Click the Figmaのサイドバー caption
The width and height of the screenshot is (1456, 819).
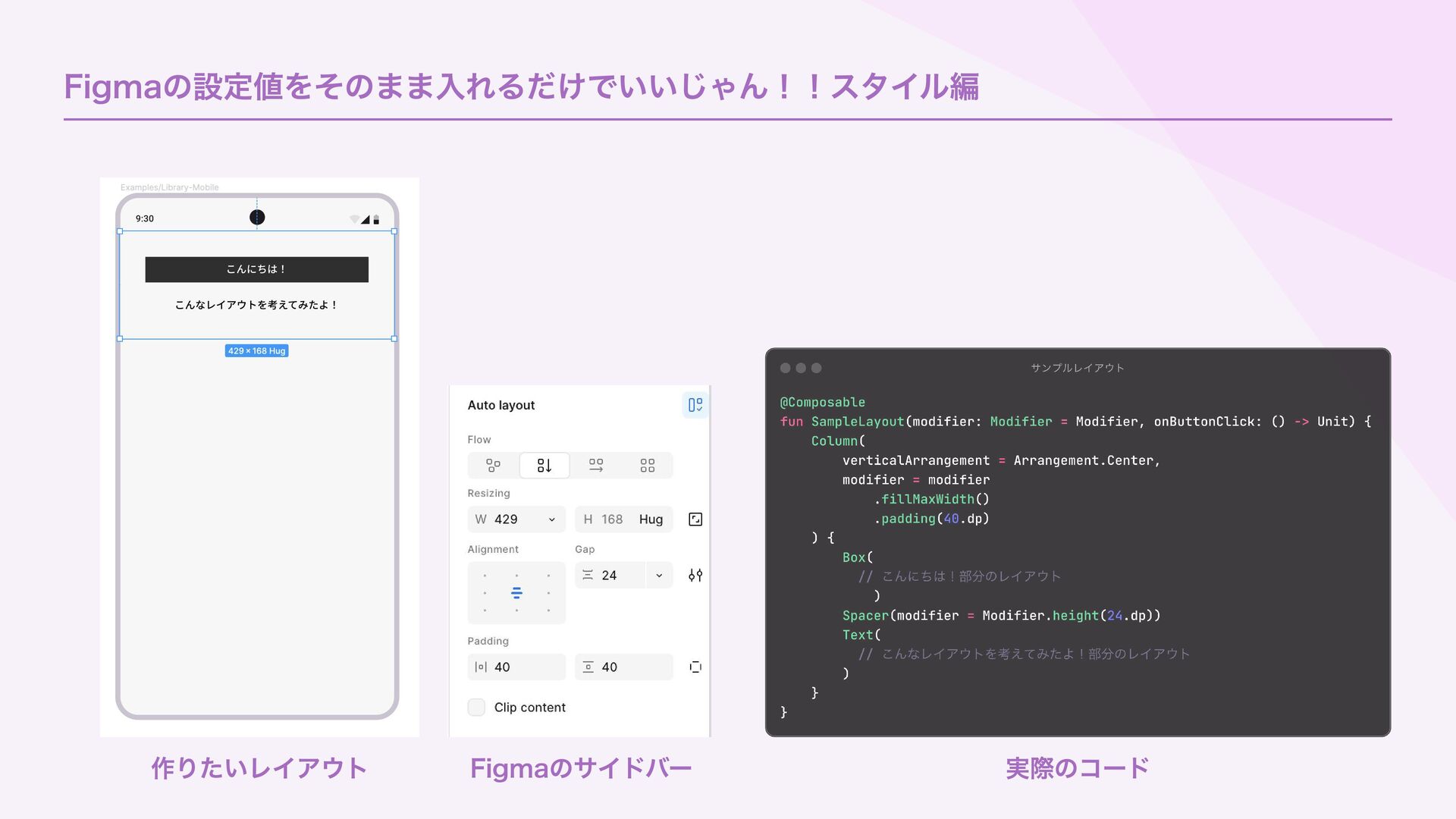[x=581, y=768]
